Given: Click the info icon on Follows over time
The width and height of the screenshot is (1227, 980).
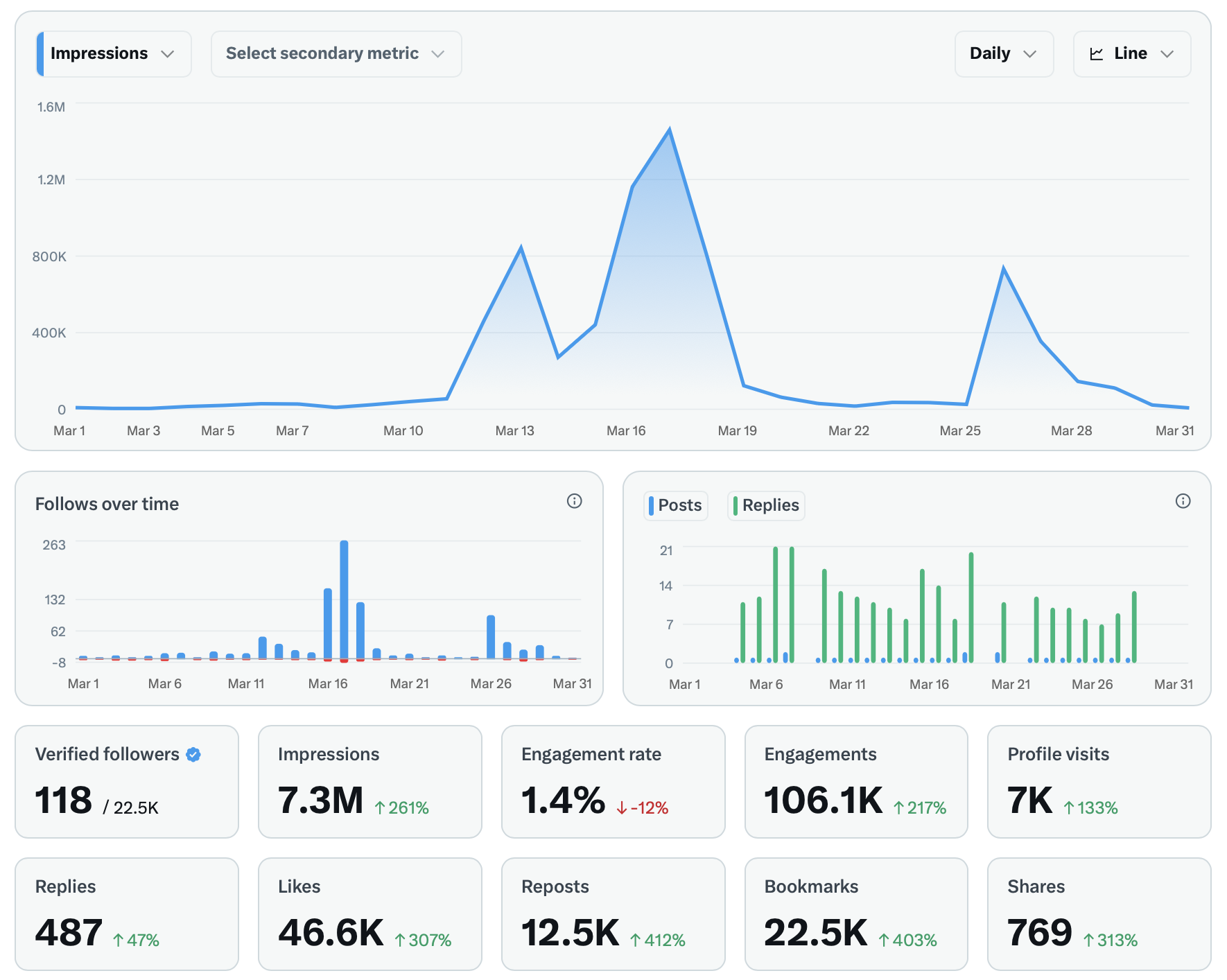Looking at the screenshot, I should [574, 501].
